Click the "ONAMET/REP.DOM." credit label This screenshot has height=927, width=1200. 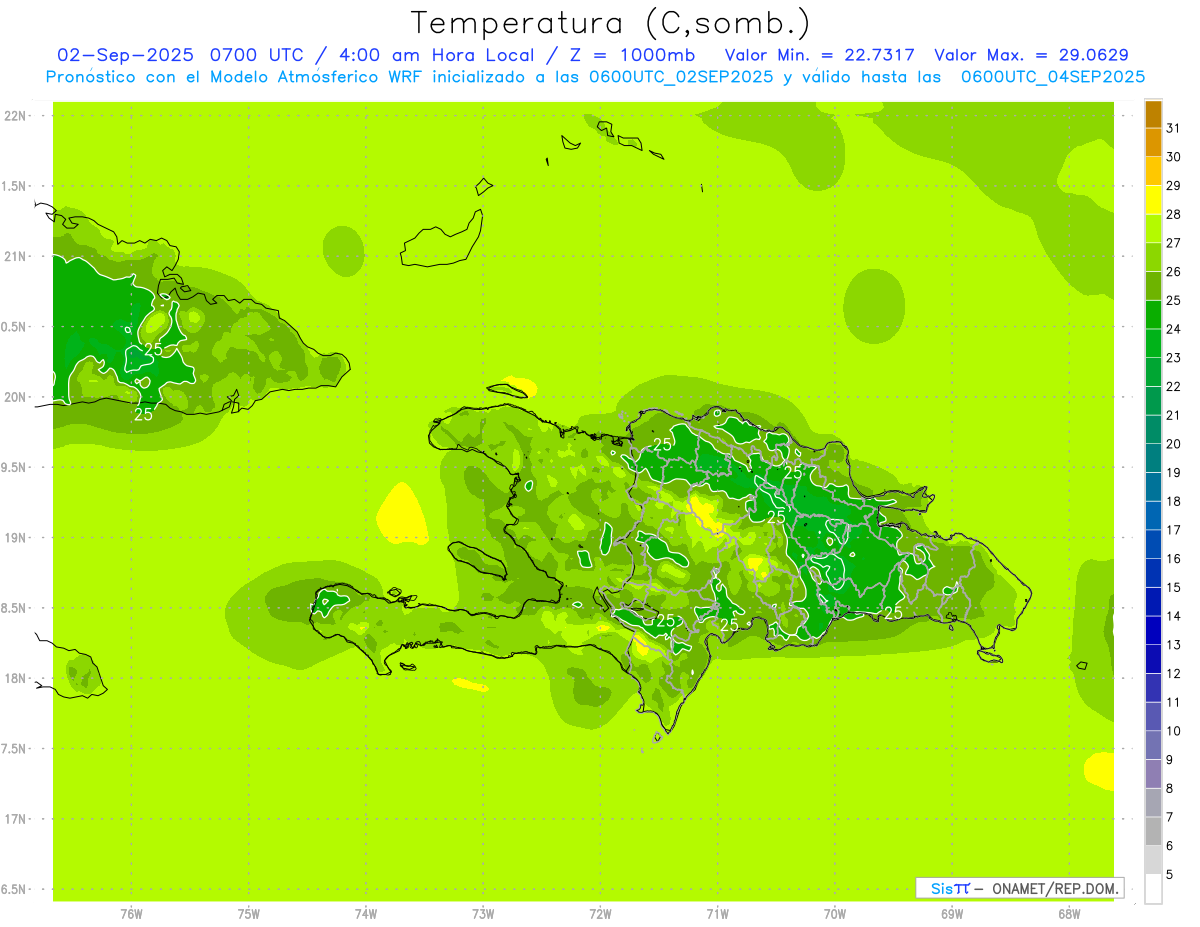1057,888
